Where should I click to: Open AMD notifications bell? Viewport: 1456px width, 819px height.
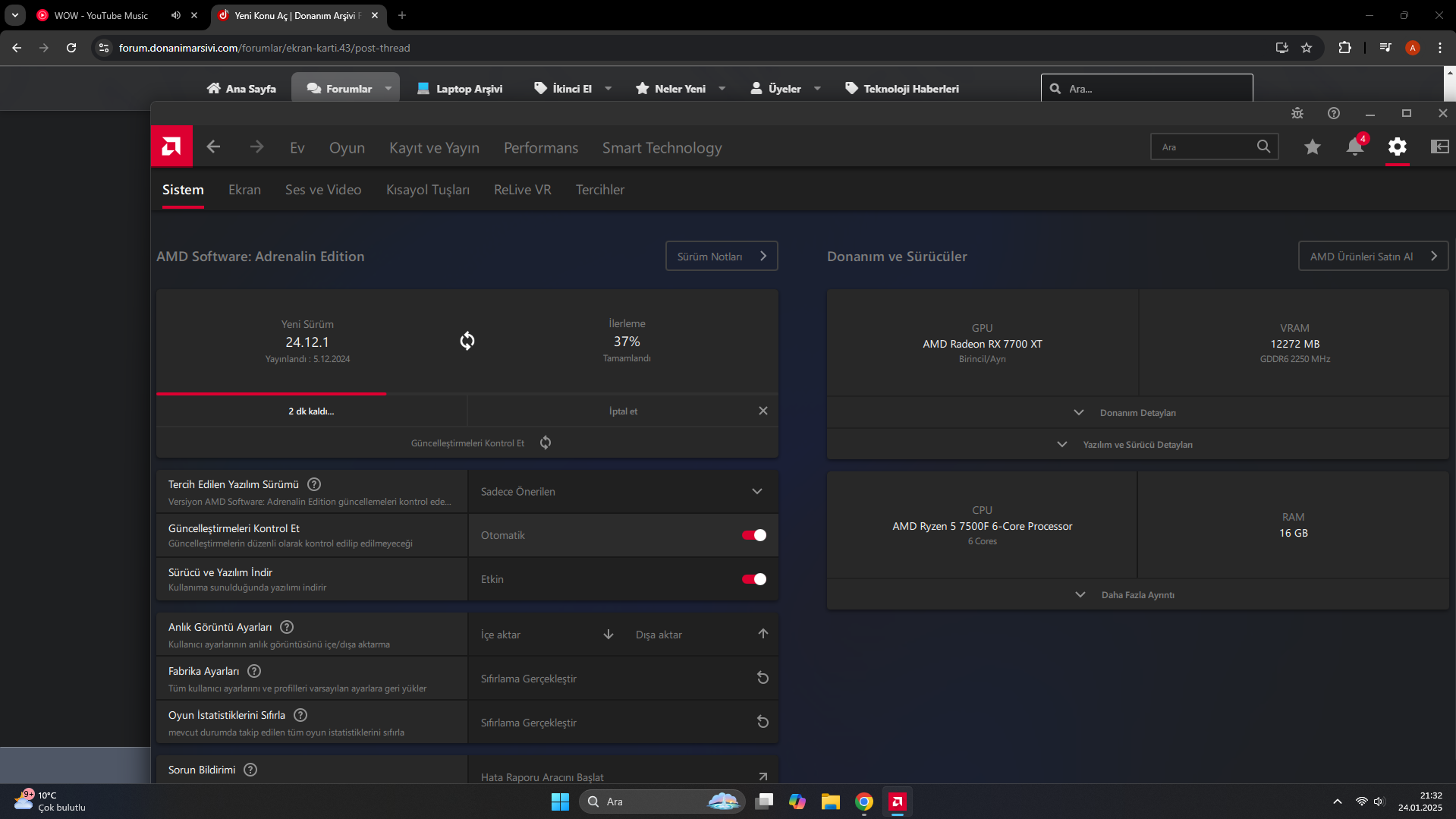pos(1355,146)
